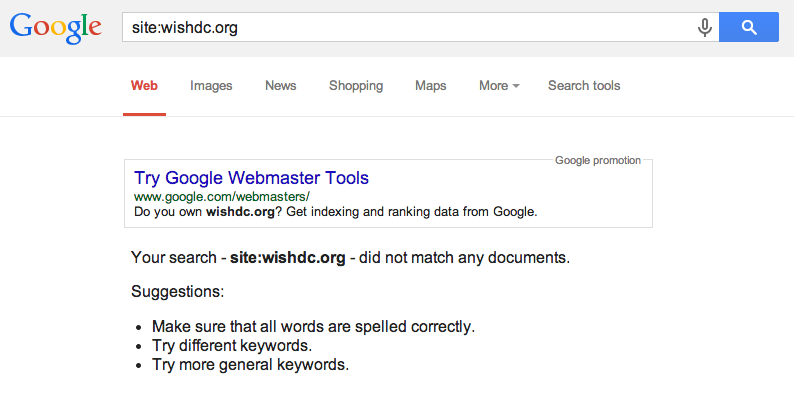Viewport: 794px width, 400px height.
Task: Focus the search box containing site:wishdc.org
Action: tap(409, 27)
